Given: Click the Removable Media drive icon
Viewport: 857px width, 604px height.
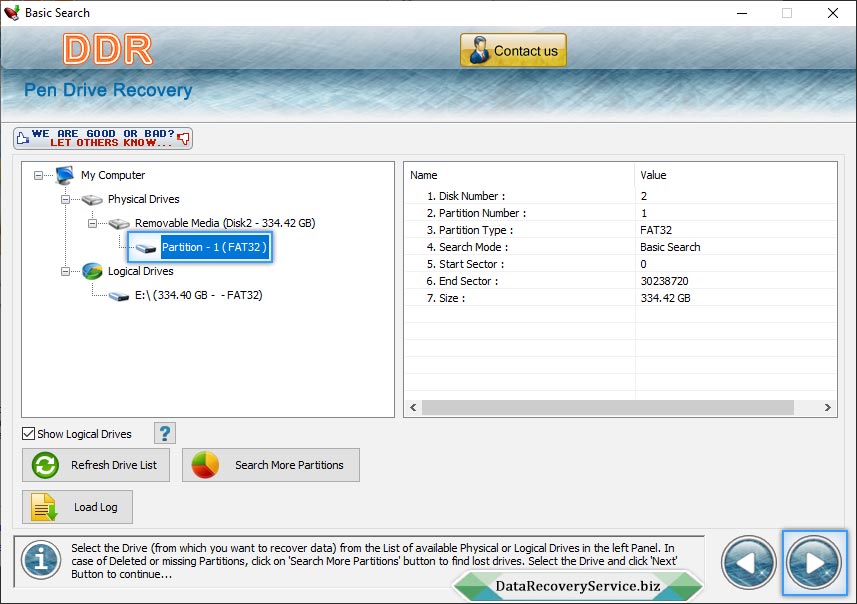Looking at the screenshot, I should (x=119, y=224).
